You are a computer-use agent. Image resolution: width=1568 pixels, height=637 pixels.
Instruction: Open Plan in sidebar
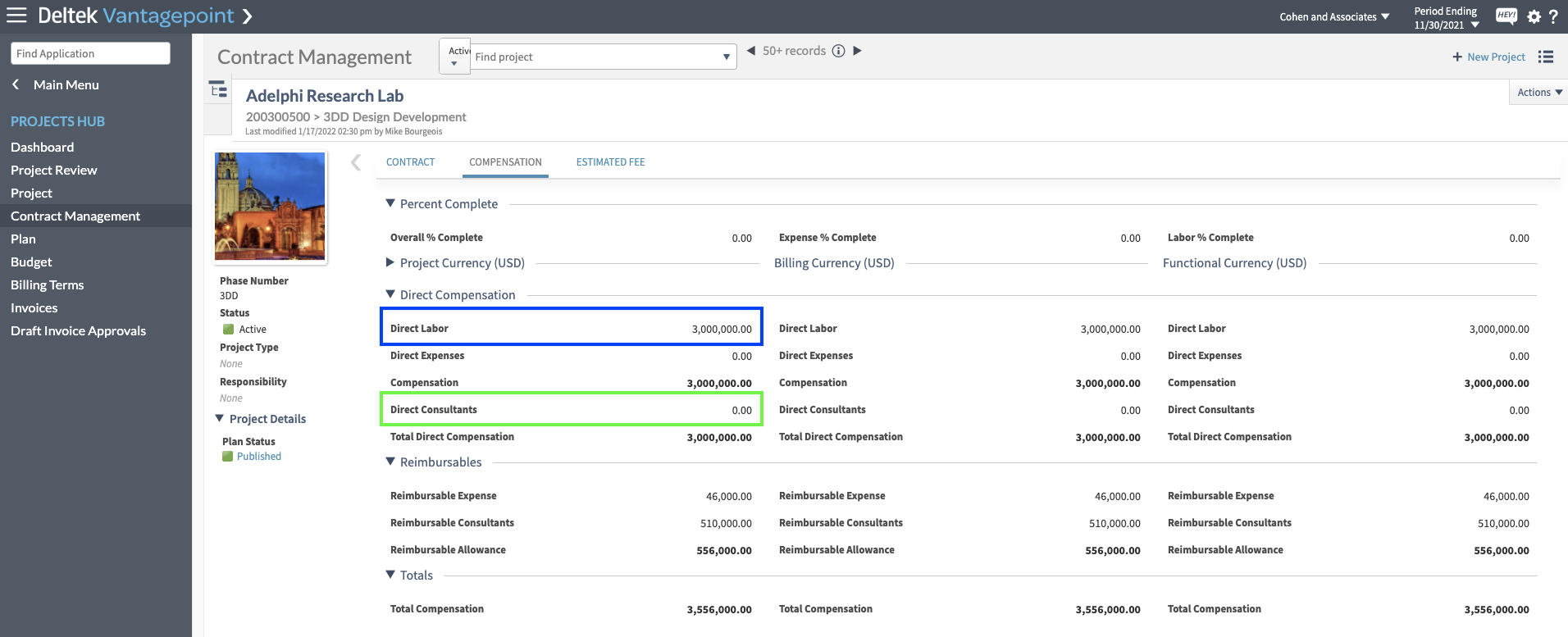pyautogui.click(x=23, y=239)
